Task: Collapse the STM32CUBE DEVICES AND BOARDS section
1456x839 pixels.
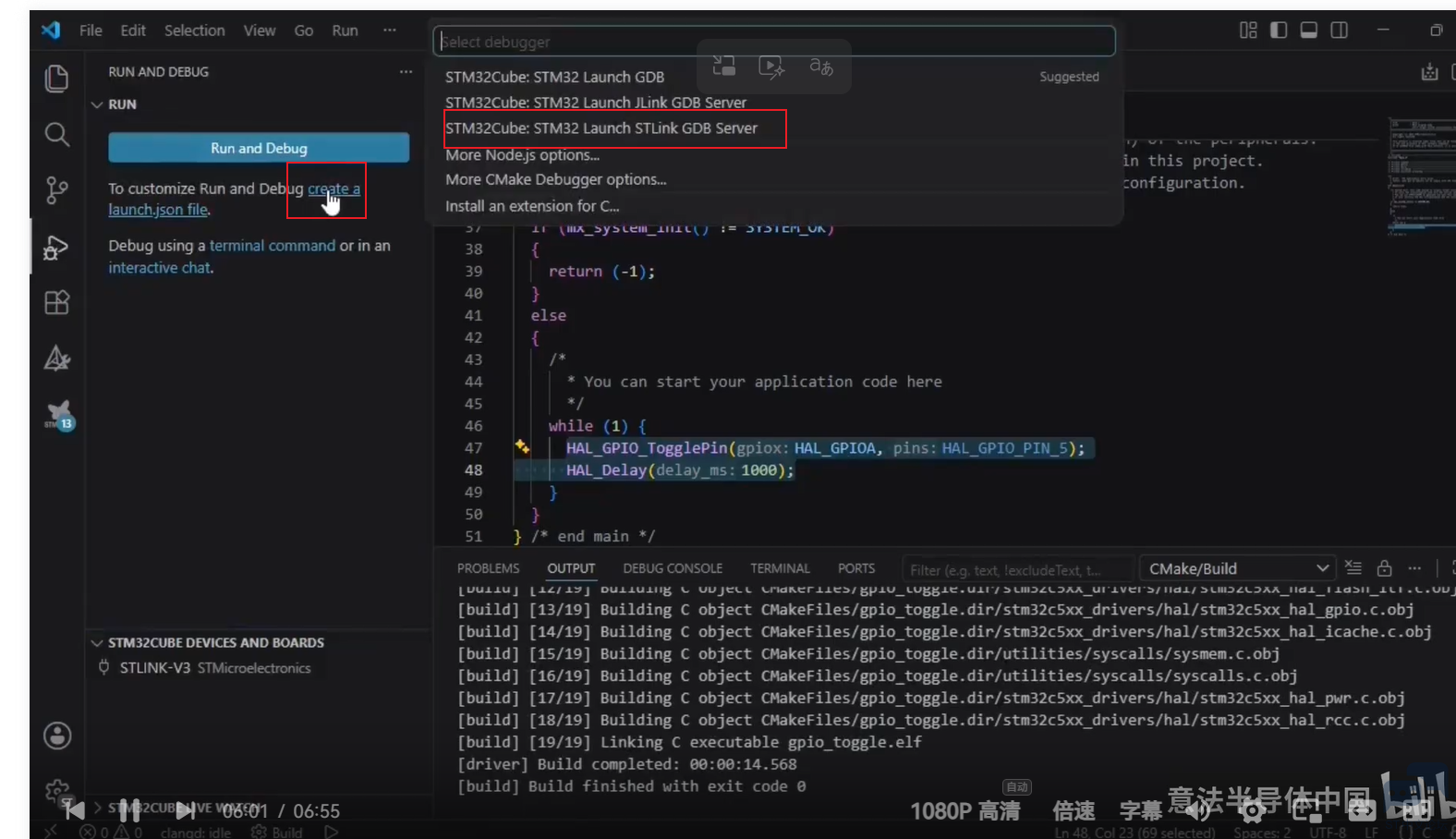Action: coord(97,642)
